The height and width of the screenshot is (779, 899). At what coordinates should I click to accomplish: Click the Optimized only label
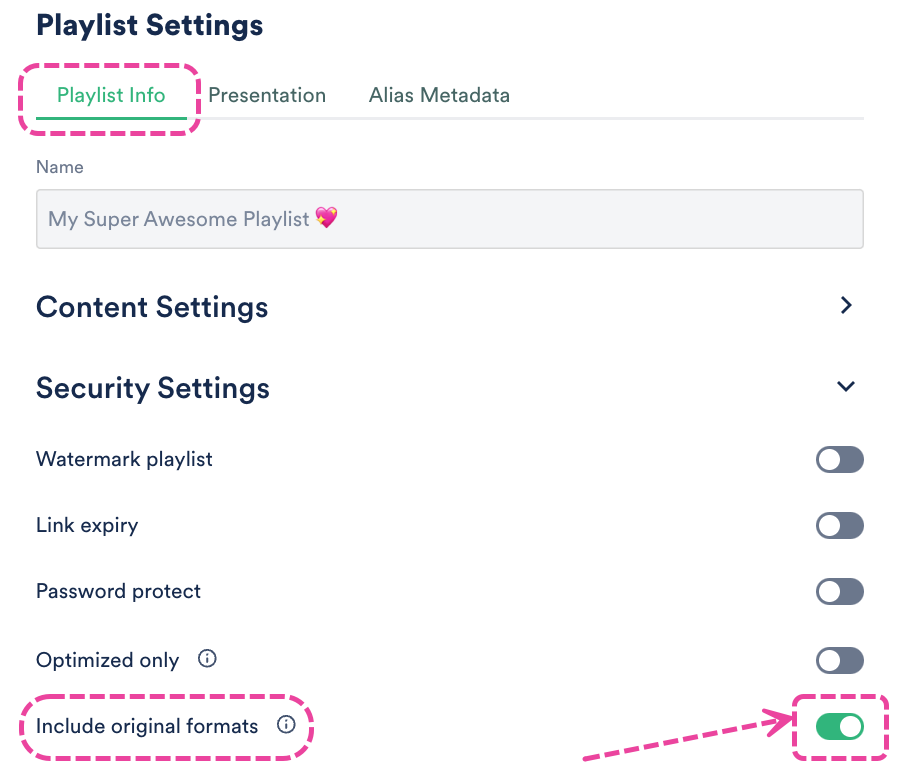tap(107, 660)
